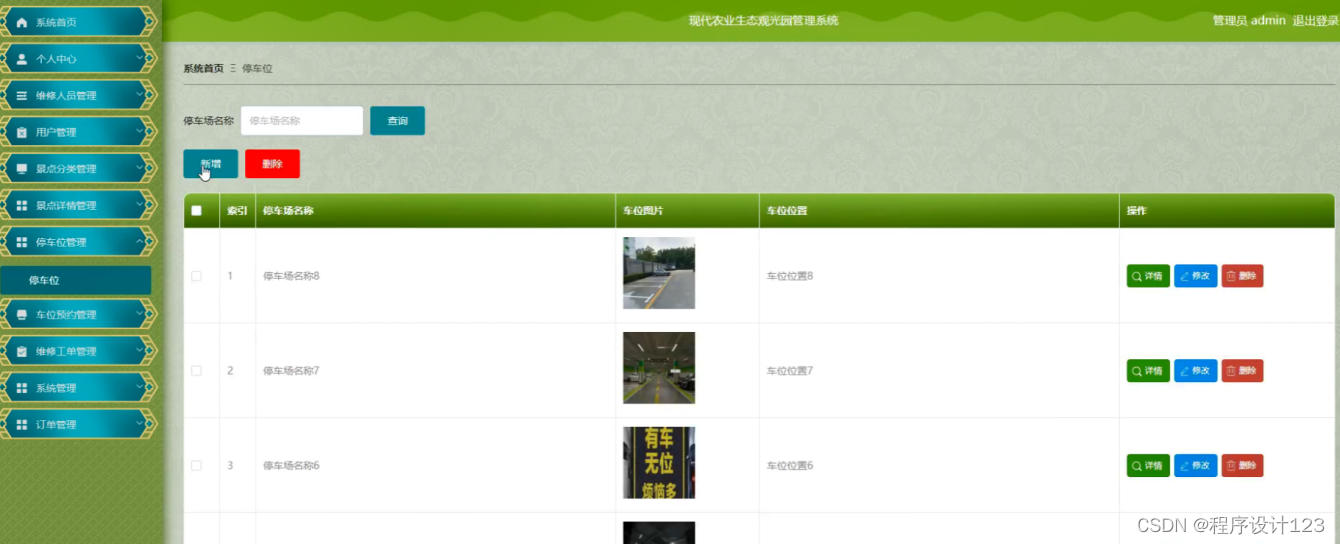Select the cell text 车位位置8
This screenshot has height=544, width=1340.
[790, 276]
